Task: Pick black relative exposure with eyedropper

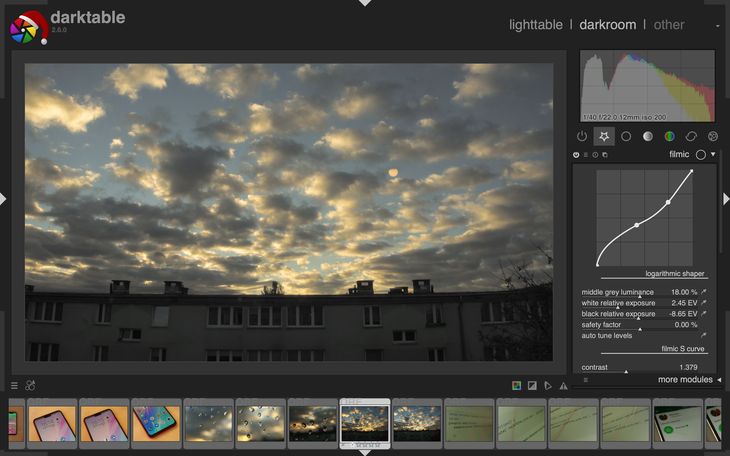Action: 704,314
